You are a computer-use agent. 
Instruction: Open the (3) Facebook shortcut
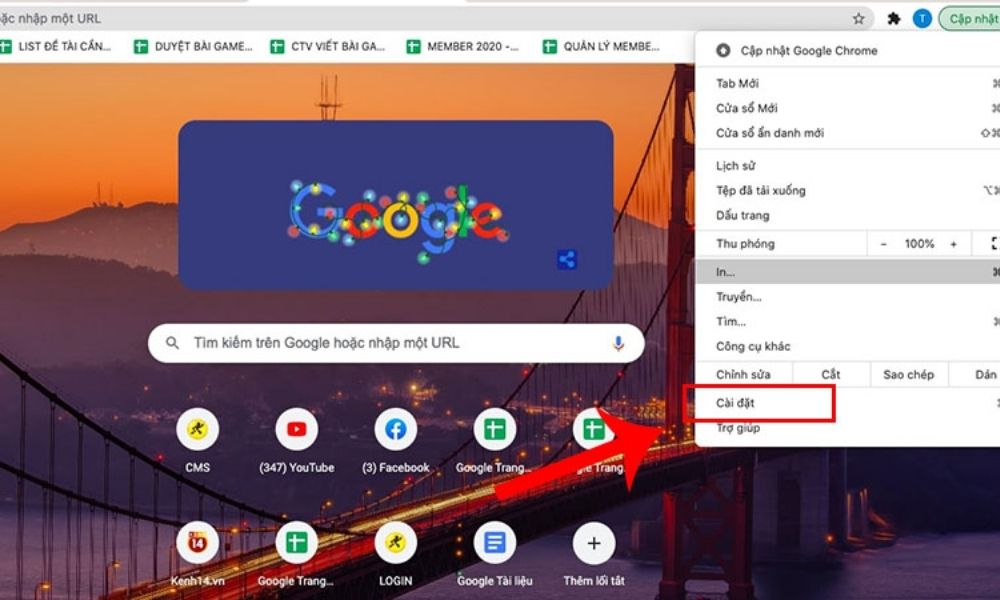[395, 440]
